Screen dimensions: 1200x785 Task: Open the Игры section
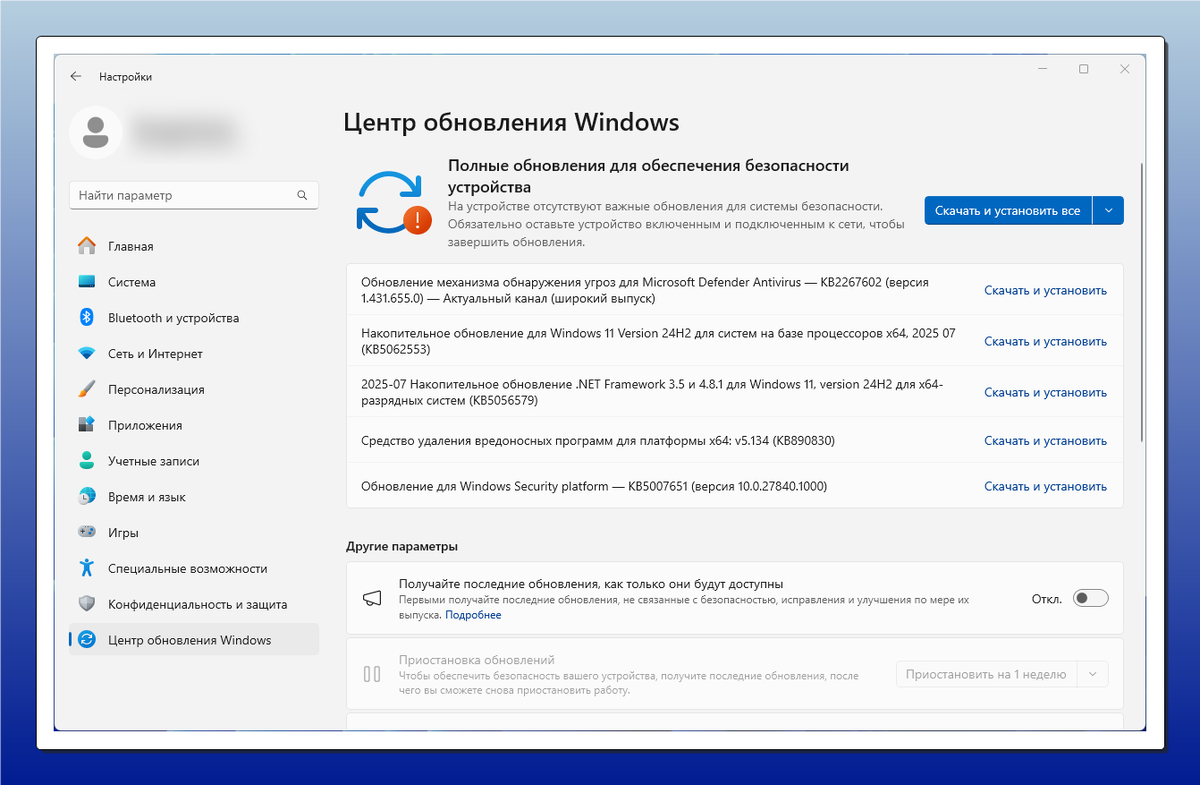click(194, 533)
